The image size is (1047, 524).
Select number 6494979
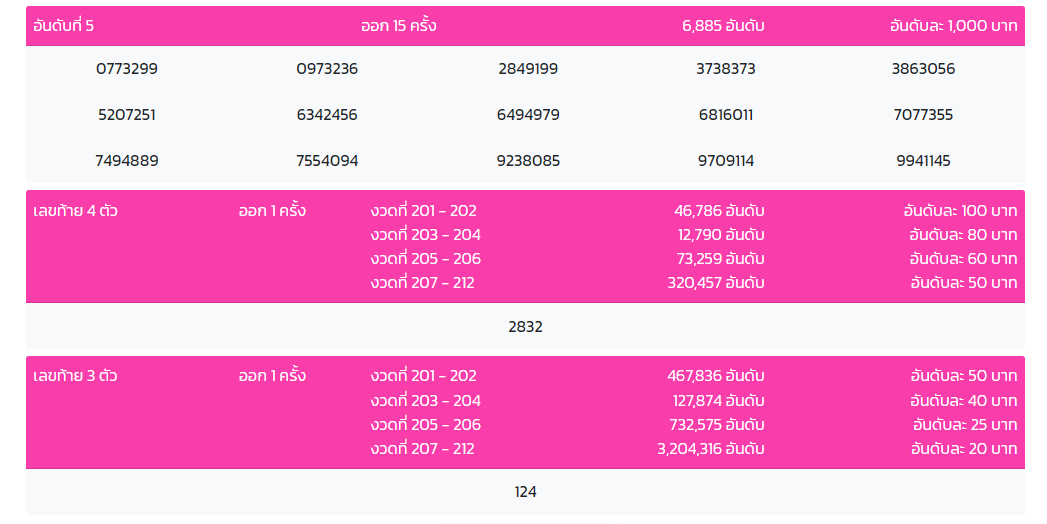pyautogui.click(x=528, y=115)
